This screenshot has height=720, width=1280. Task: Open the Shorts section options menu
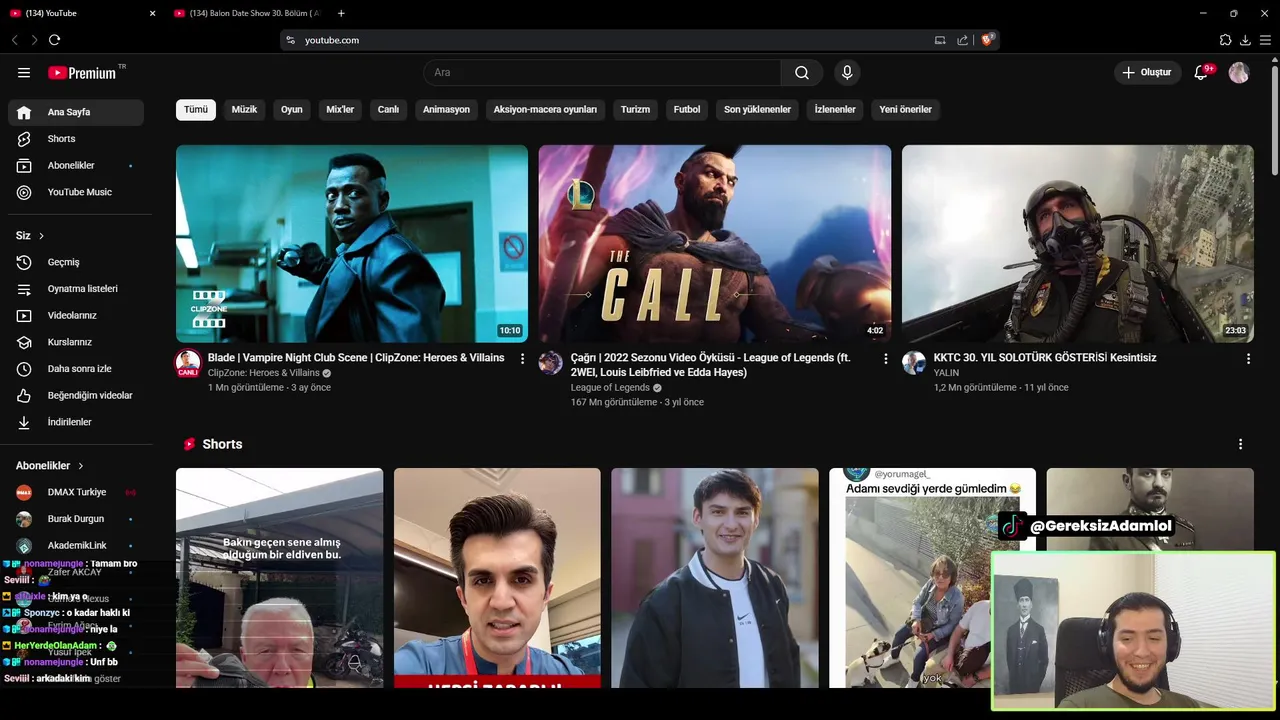(x=1240, y=444)
